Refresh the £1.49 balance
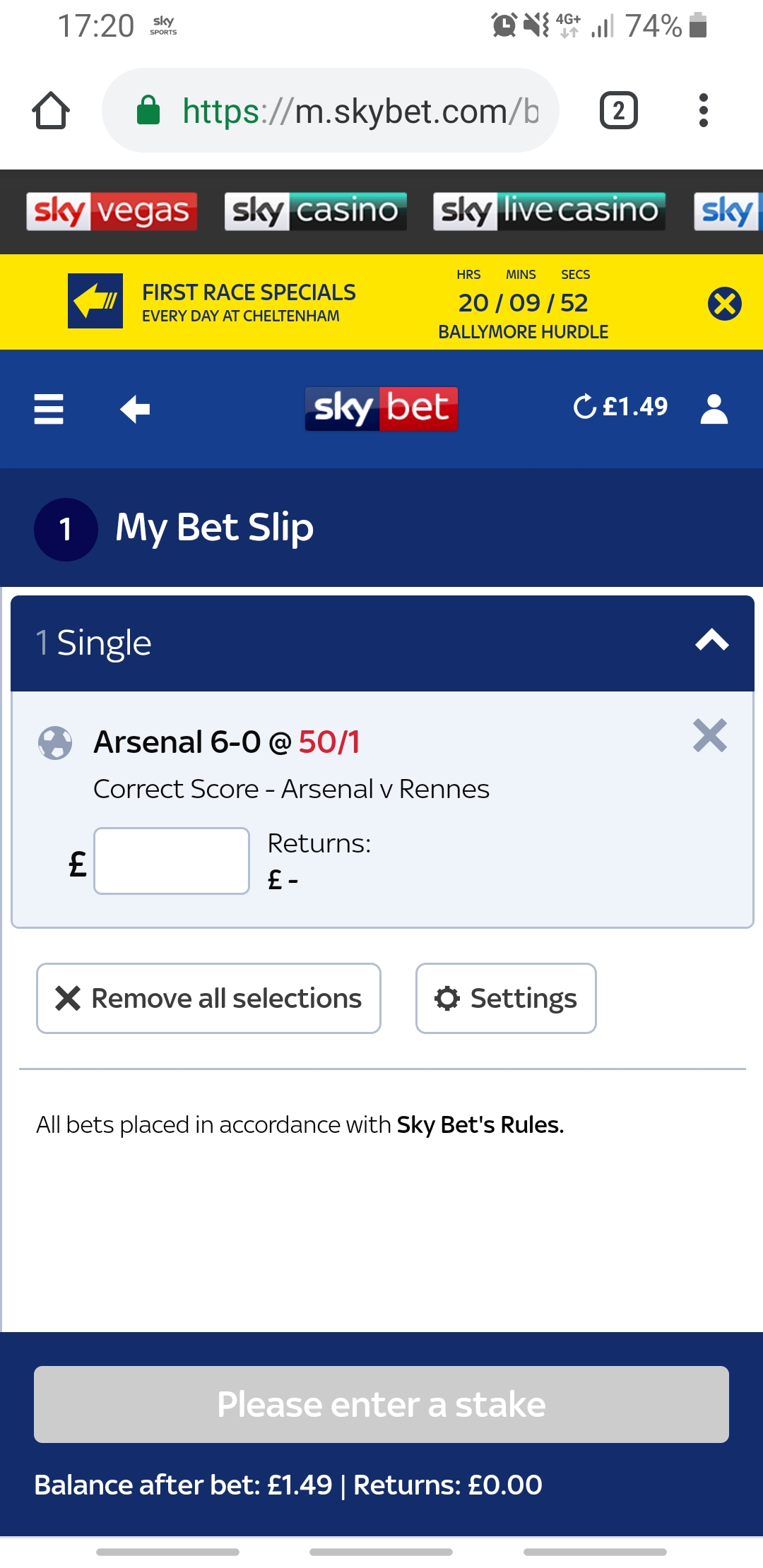The width and height of the screenshot is (763, 1568). pyautogui.click(x=585, y=407)
